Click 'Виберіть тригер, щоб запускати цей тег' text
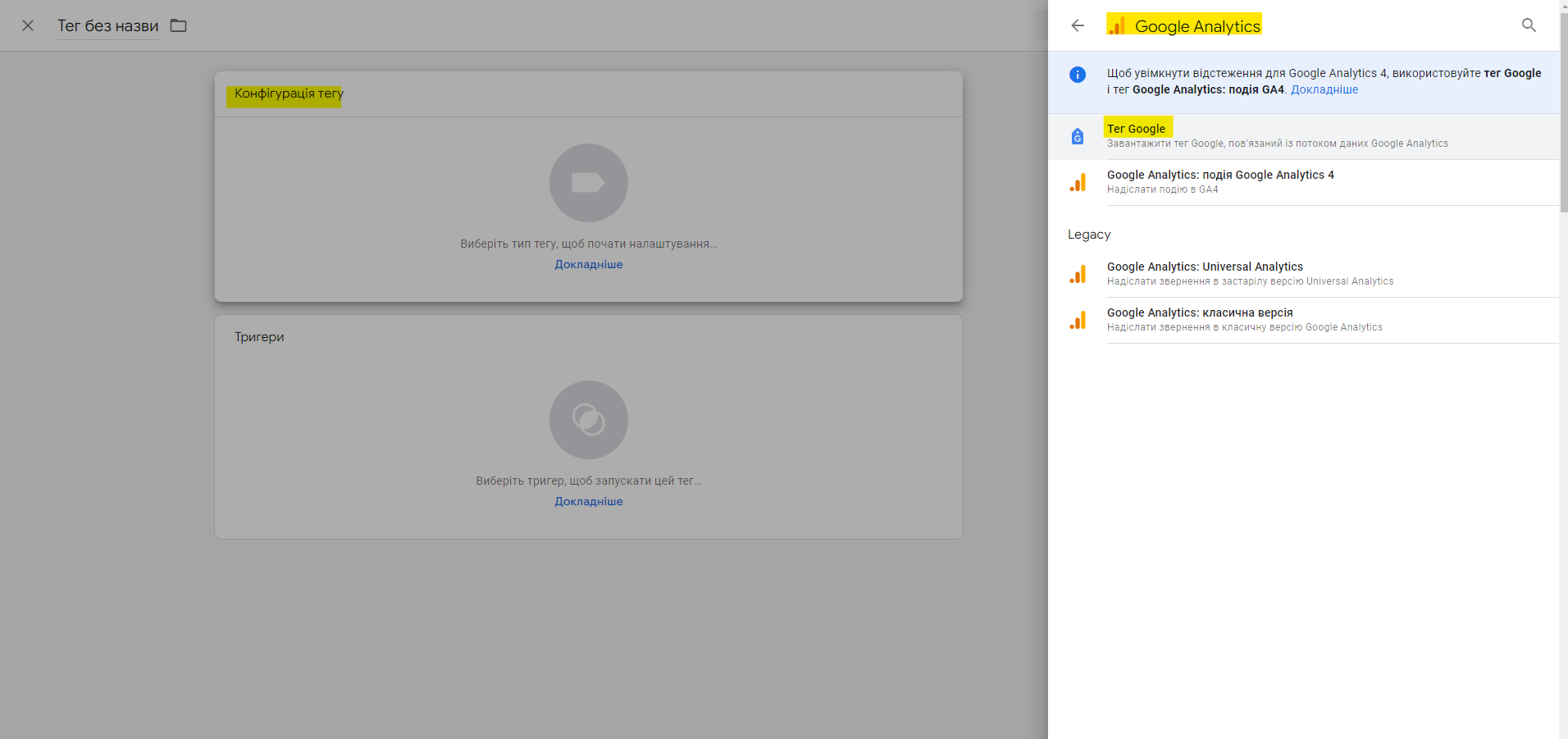Screen dimensions: 1568x739 589,481
